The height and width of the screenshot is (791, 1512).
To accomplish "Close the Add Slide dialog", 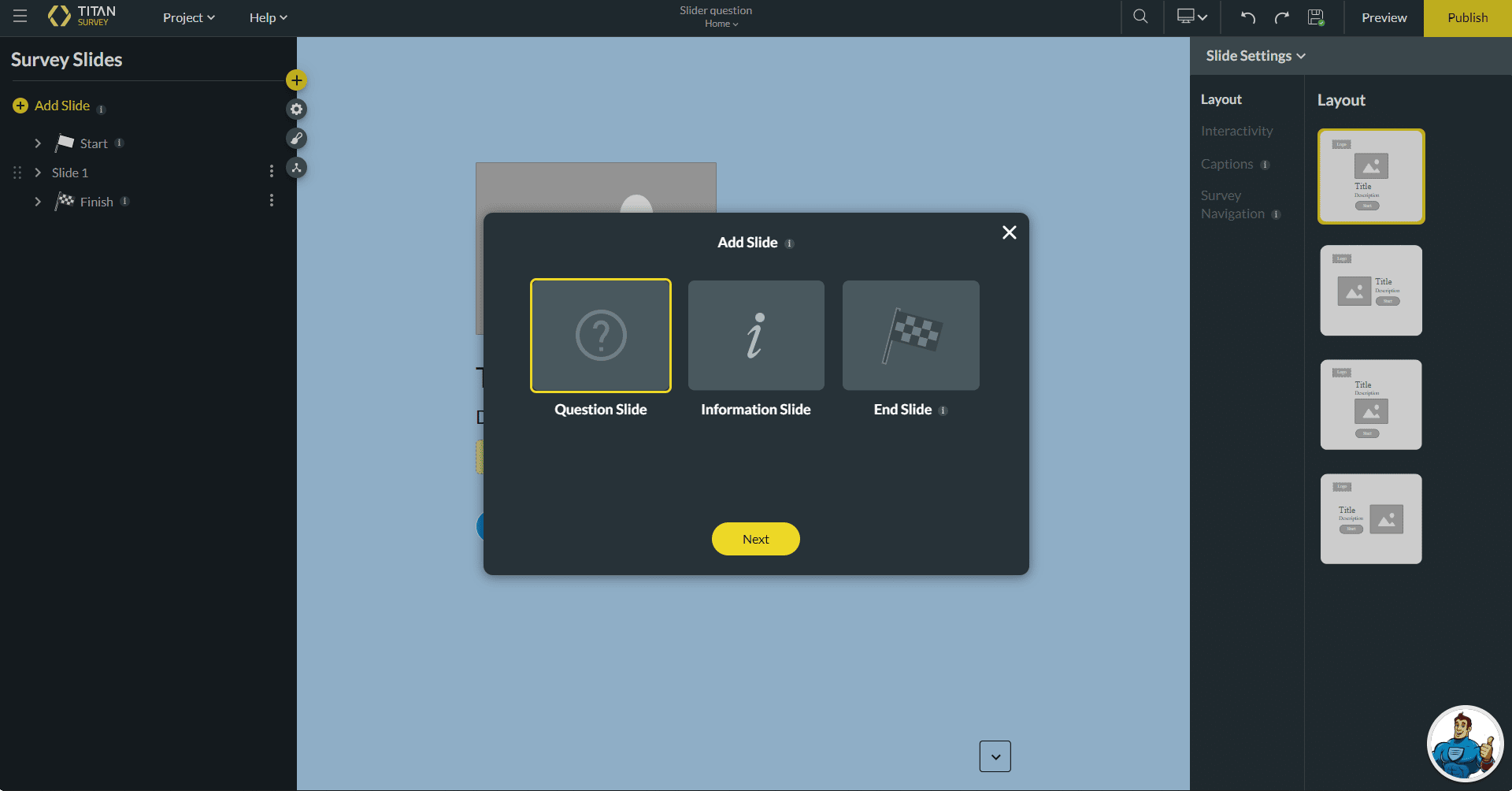I will click(1009, 232).
